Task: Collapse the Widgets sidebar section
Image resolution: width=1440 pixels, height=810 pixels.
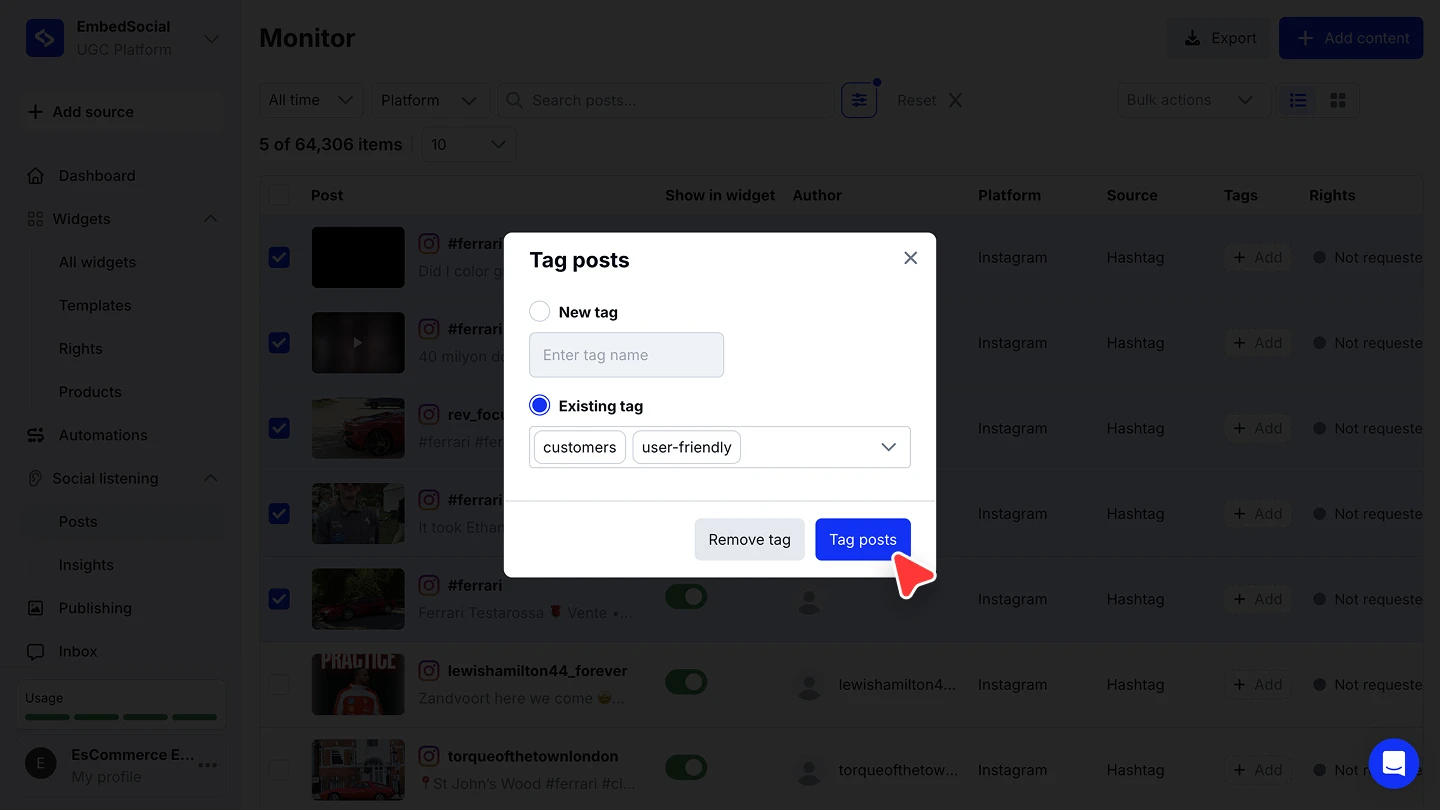Action: (210, 219)
